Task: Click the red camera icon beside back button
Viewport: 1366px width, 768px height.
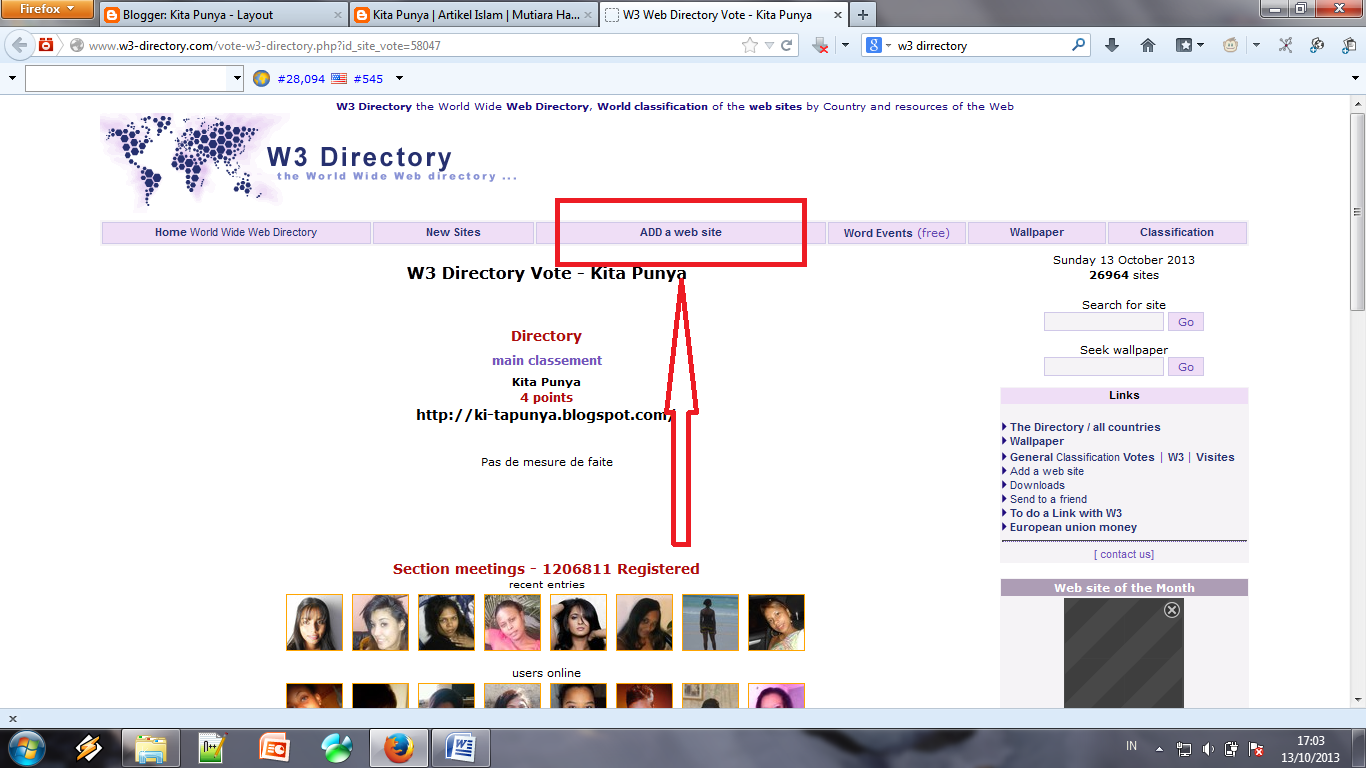Action: pyautogui.click(x=46, y=45)
